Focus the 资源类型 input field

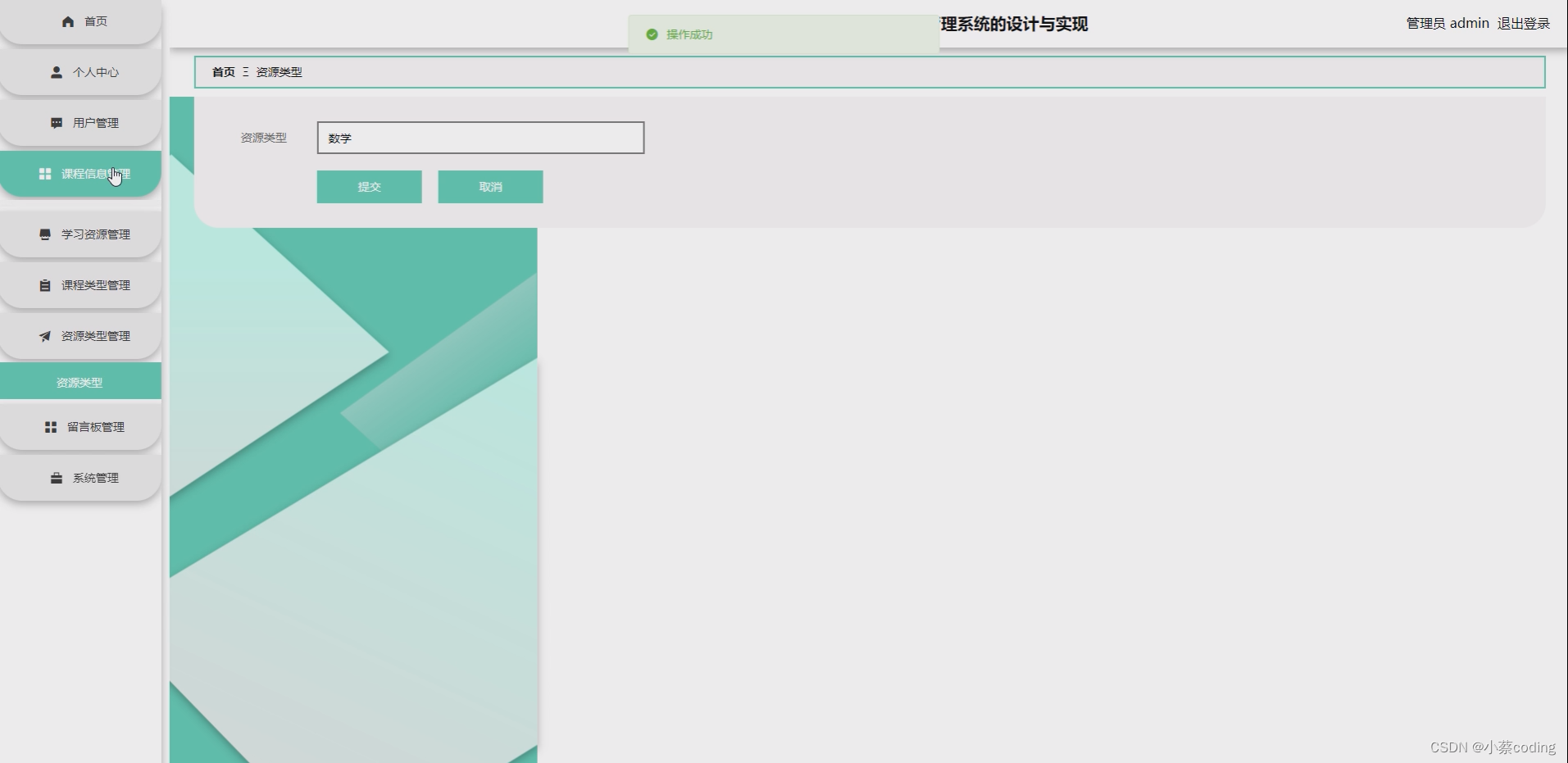click(x=481, y=138)
